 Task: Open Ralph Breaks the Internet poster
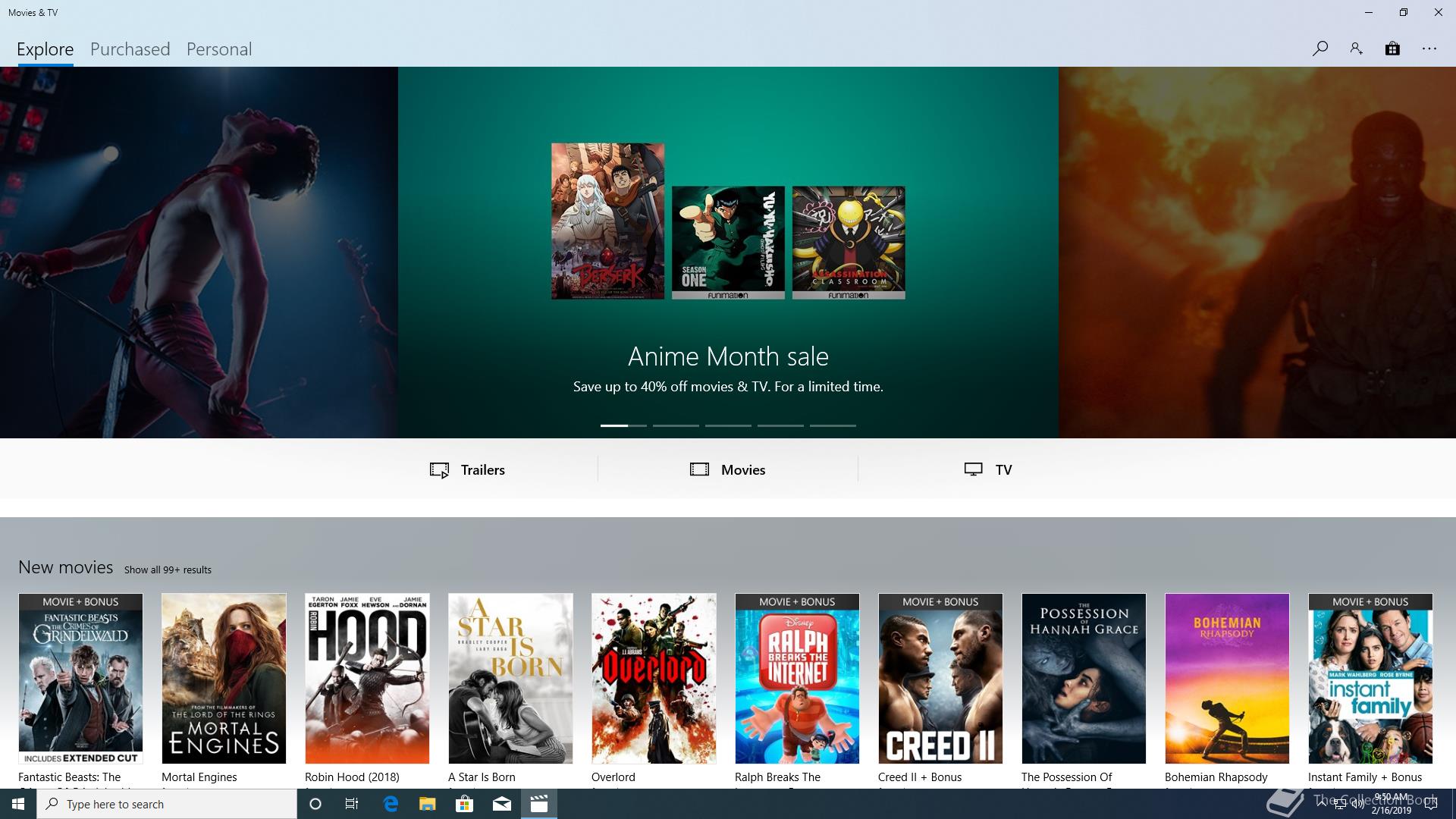797,679
